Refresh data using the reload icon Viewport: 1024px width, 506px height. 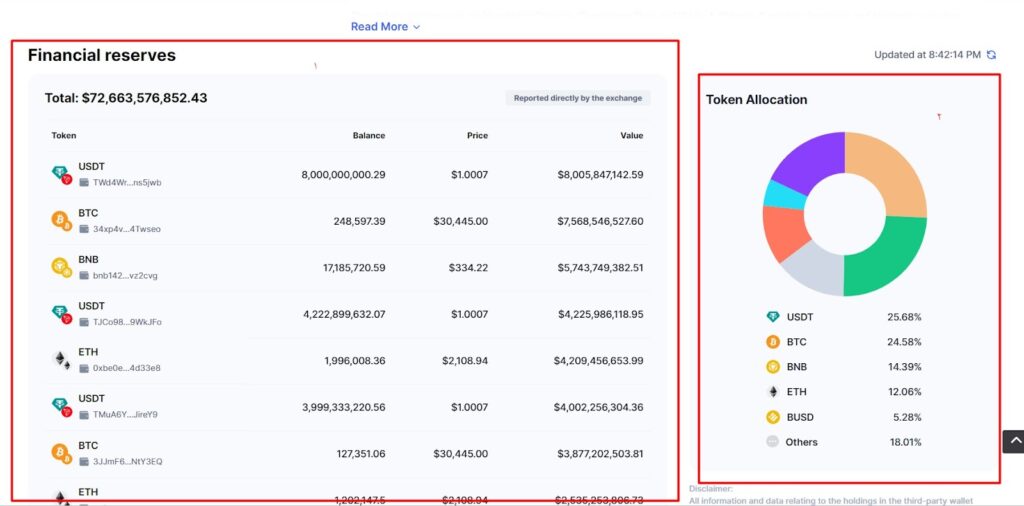[991, 55]
